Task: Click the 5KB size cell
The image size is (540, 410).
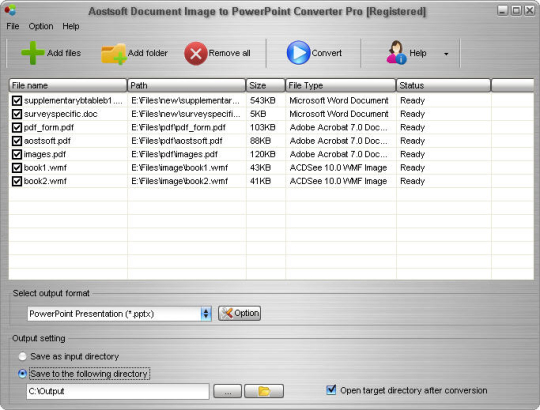Action: click(258, 114)
